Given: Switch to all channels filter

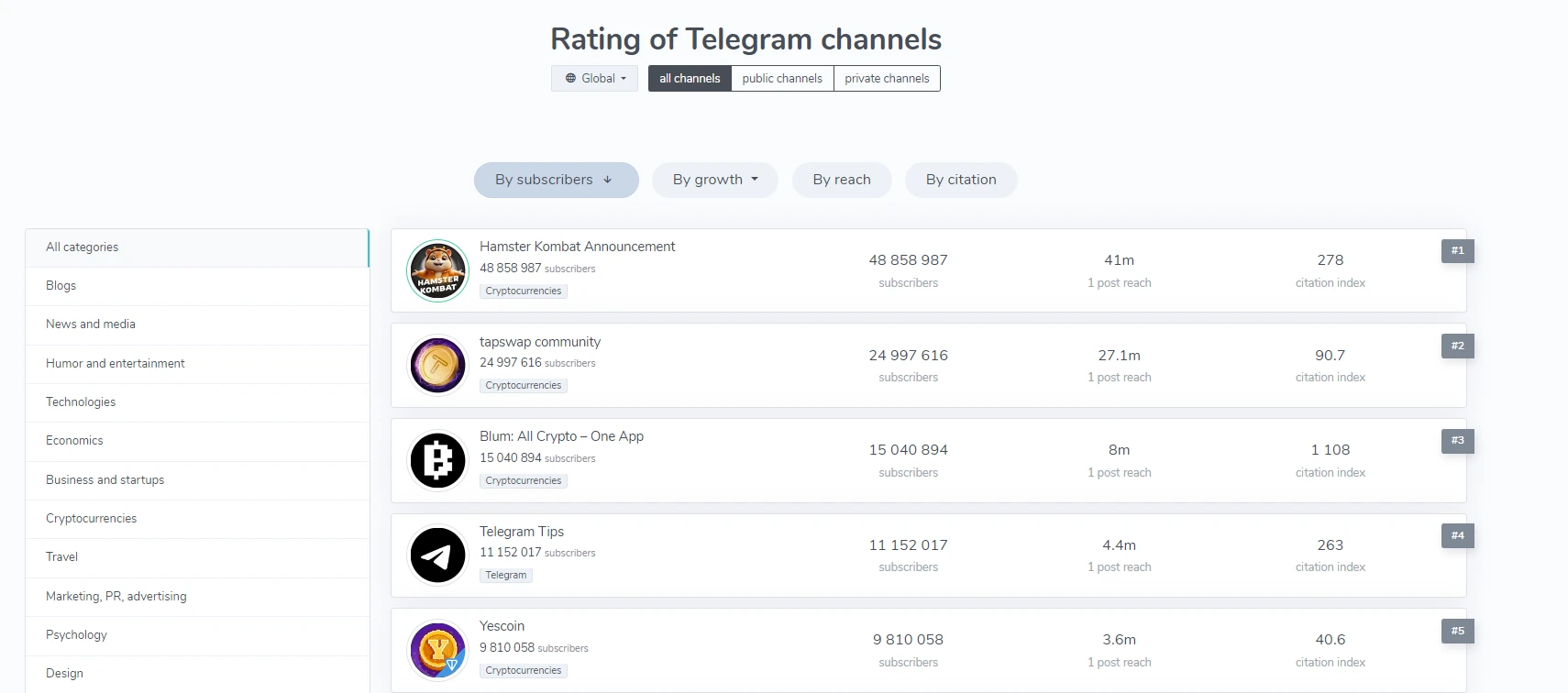Looking at the screenshot, I should click(690, 79).
